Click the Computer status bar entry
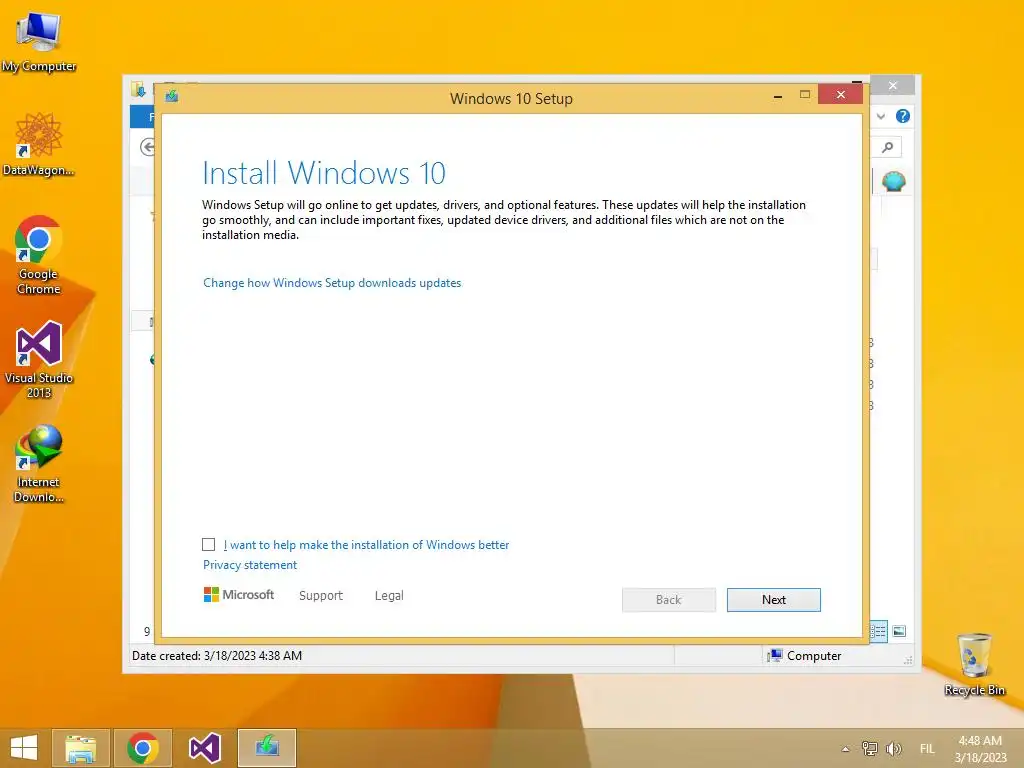The height and width of the screenshot is (768, 1024). pyautogui.click(x=805, y=656)
